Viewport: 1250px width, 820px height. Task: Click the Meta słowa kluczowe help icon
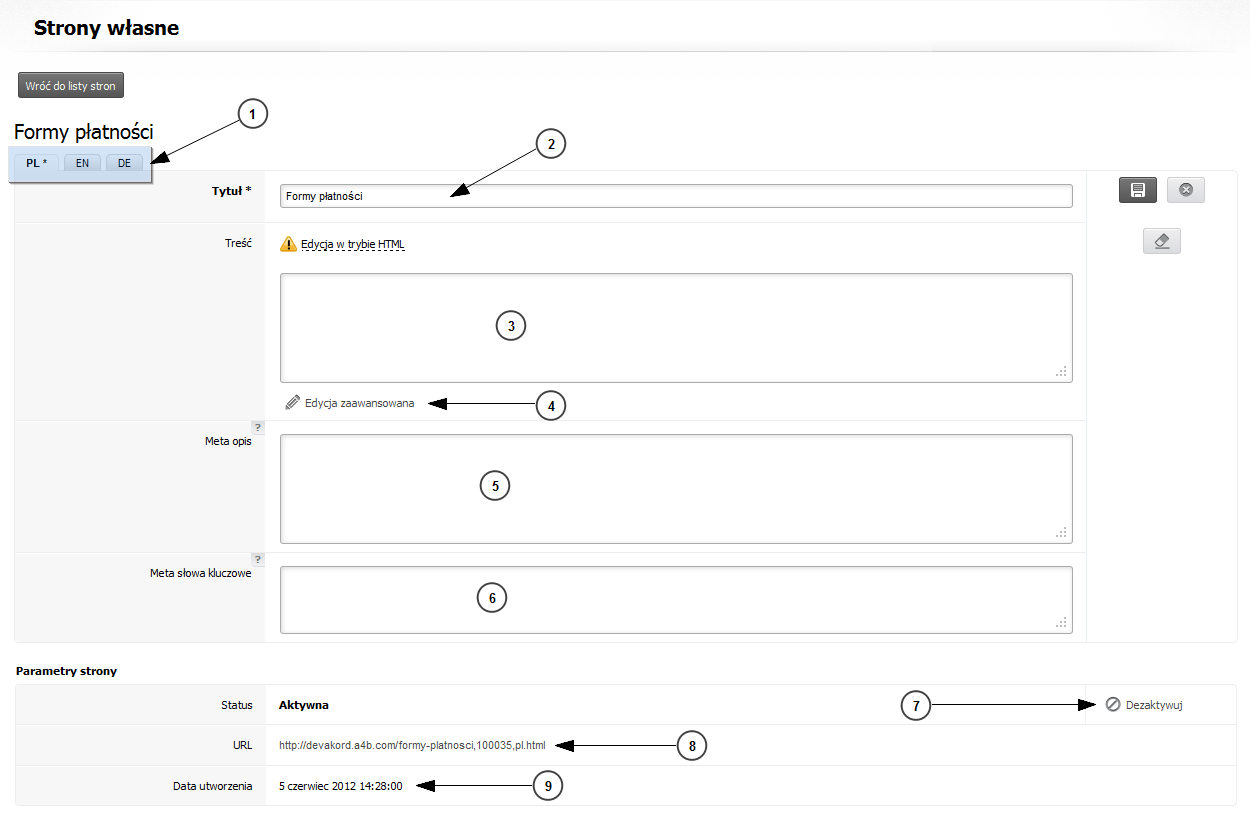(257, 559)
